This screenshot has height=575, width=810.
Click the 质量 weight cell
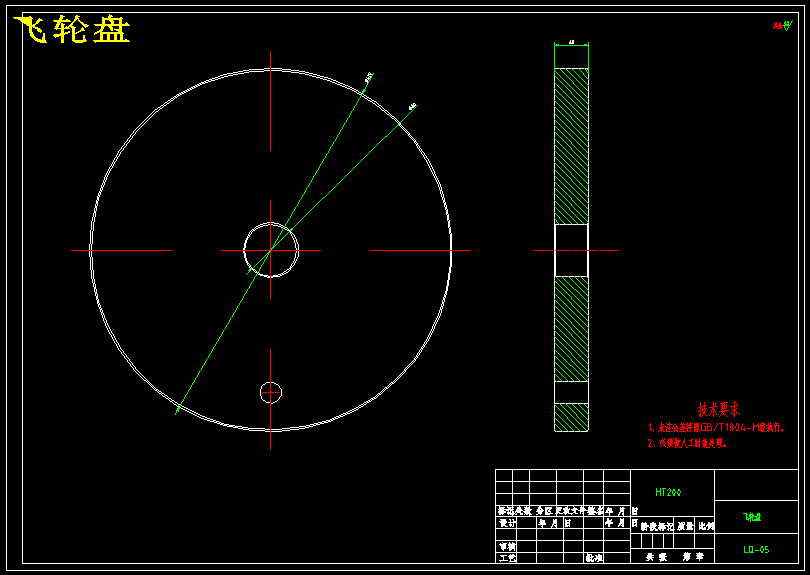tap(685, 526)
